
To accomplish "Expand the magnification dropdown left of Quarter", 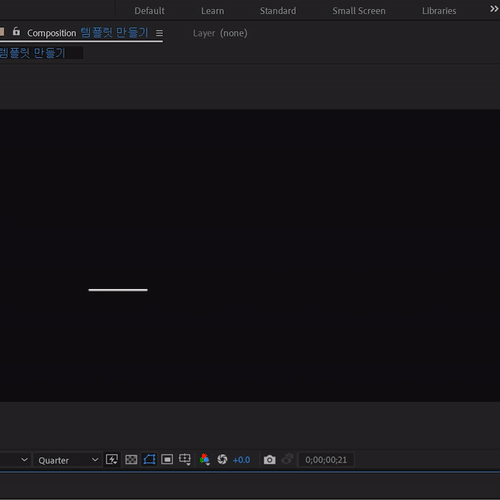I will 16,460.
